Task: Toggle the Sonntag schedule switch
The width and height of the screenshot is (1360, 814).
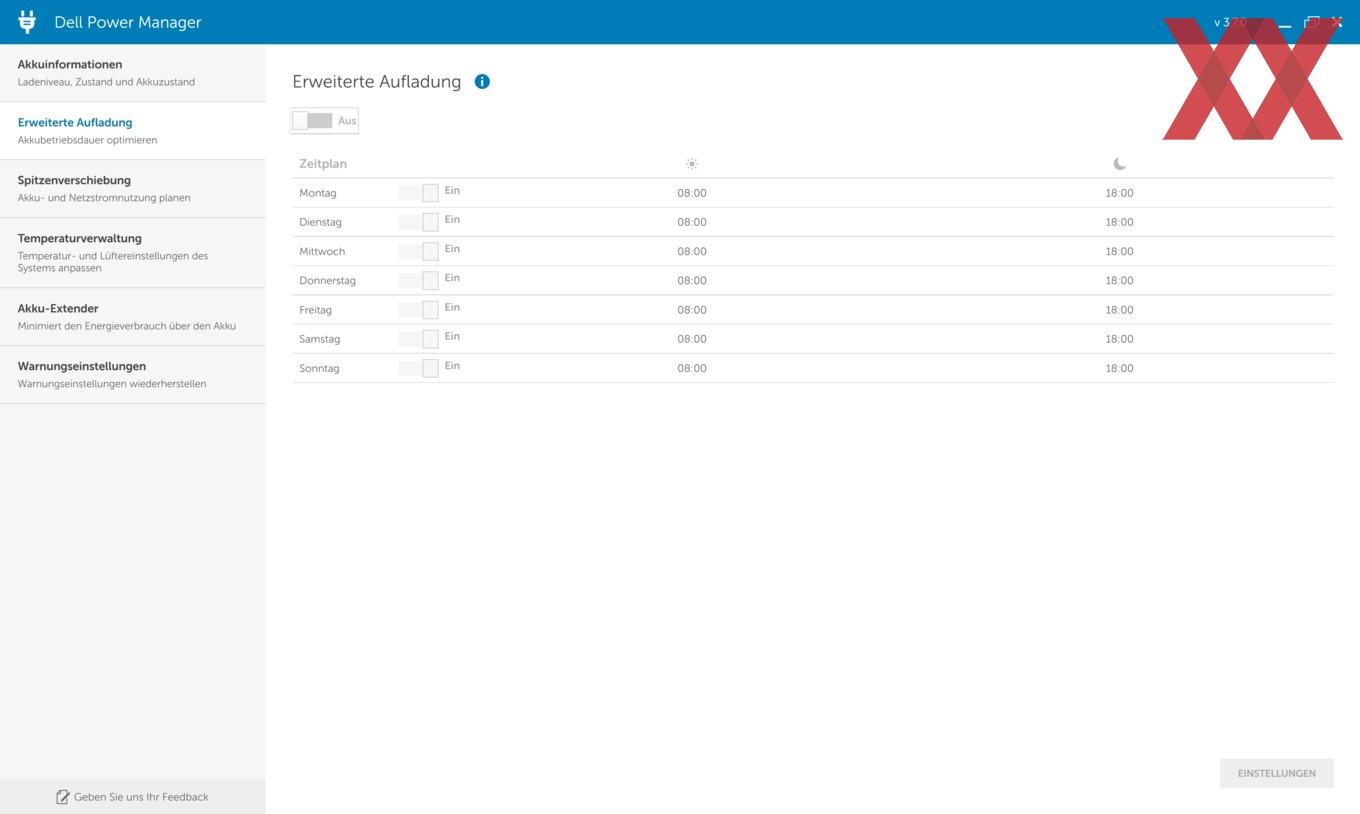Action: point(418,368)
